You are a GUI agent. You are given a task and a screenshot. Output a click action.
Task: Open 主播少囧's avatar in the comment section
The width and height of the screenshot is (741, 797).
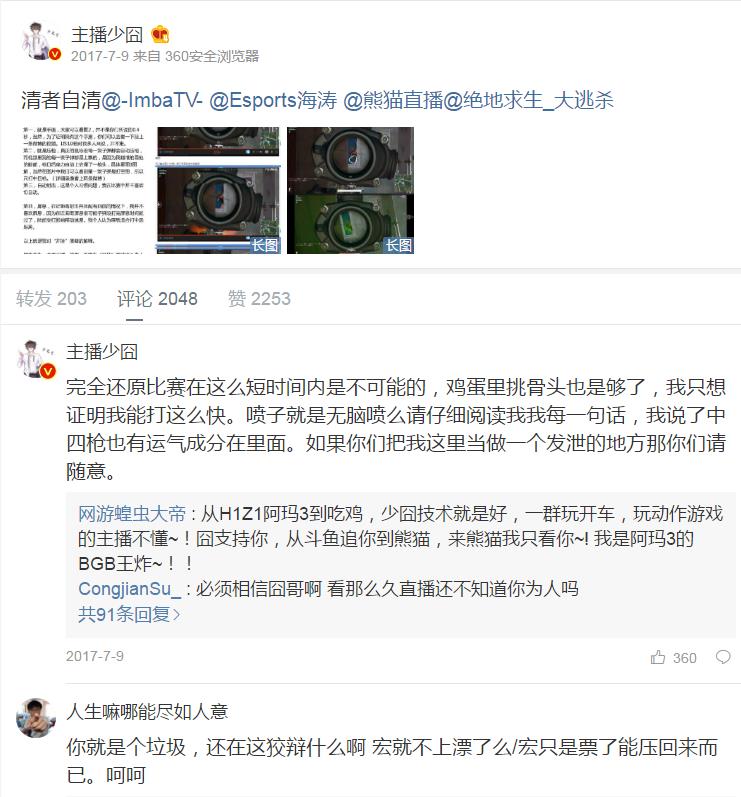click(x=36, y=359)
